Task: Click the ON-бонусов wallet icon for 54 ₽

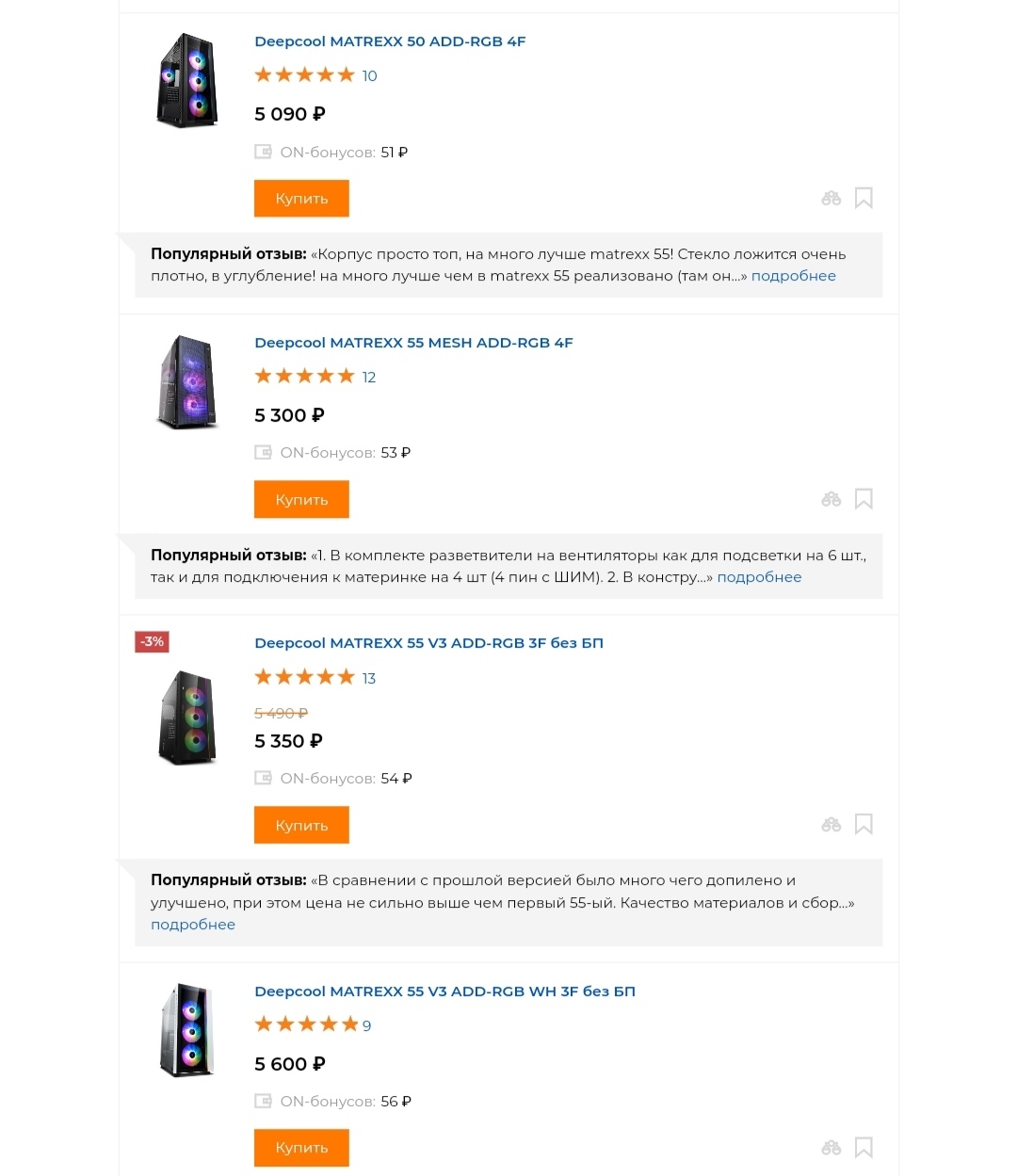Action: 263,779
